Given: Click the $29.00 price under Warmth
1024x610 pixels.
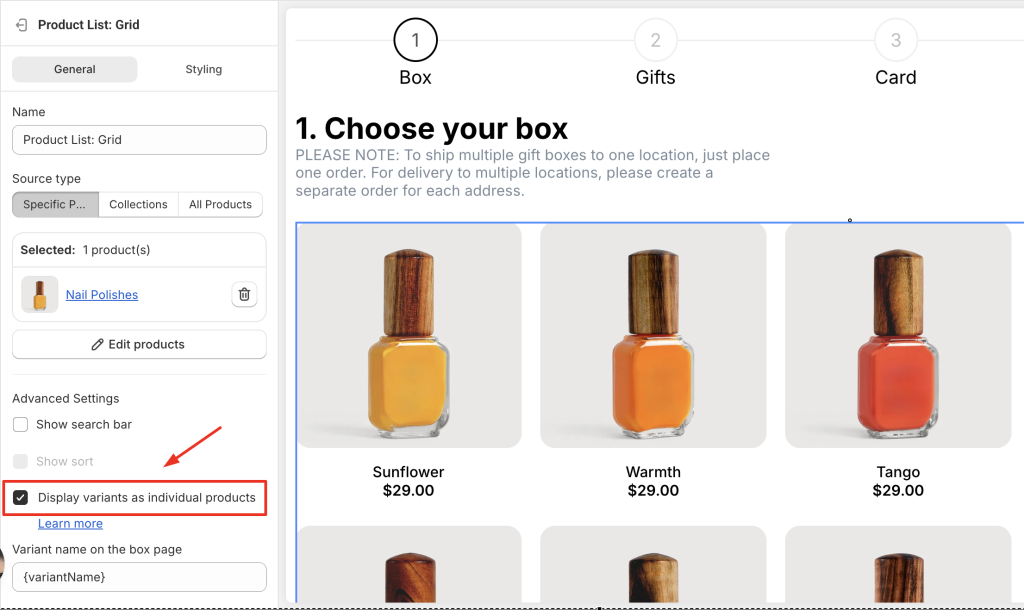Looking at the screenshot, I should [x=653, y=490].
